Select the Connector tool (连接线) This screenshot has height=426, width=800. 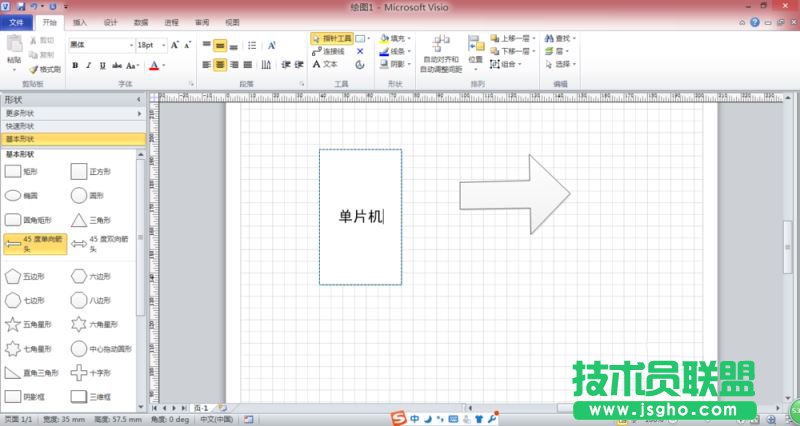point(328,51)
